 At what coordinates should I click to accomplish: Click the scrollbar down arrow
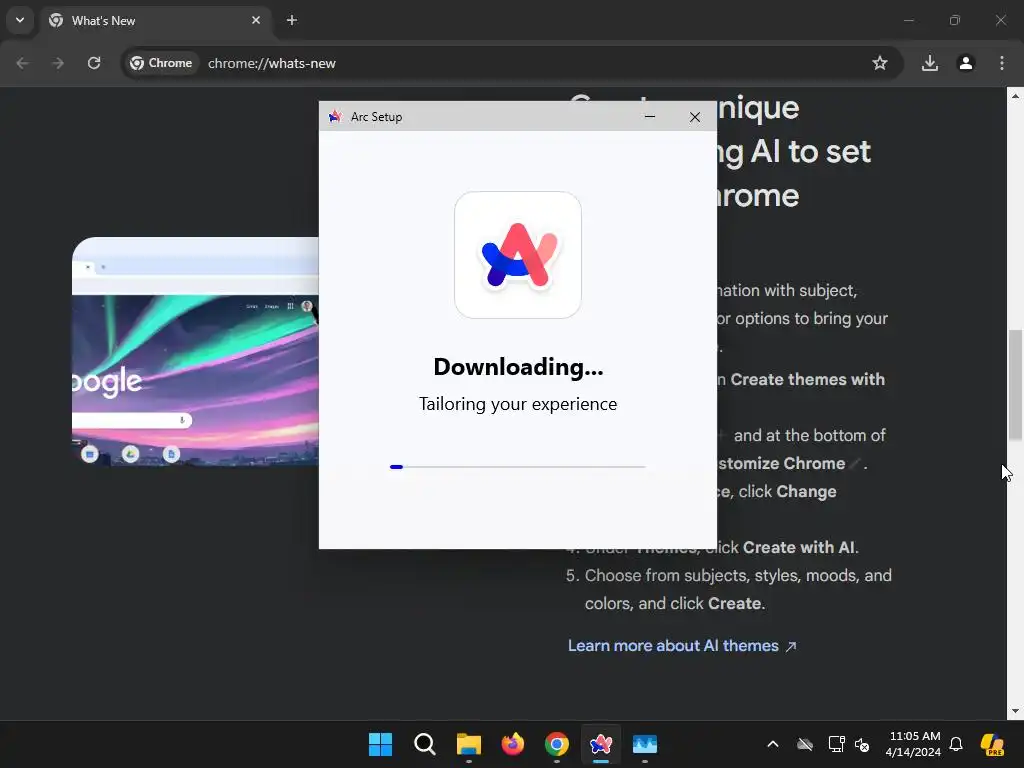coord(1015,711)
